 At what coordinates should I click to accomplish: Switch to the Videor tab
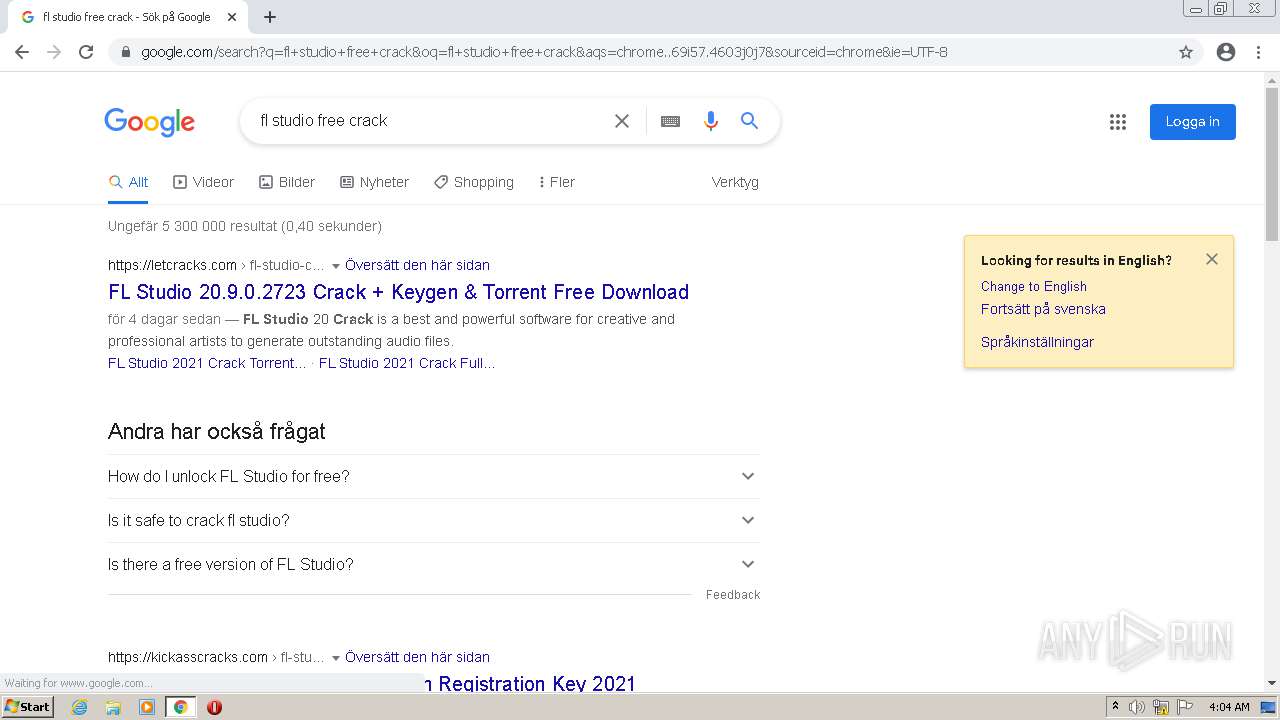click(203, 182)
